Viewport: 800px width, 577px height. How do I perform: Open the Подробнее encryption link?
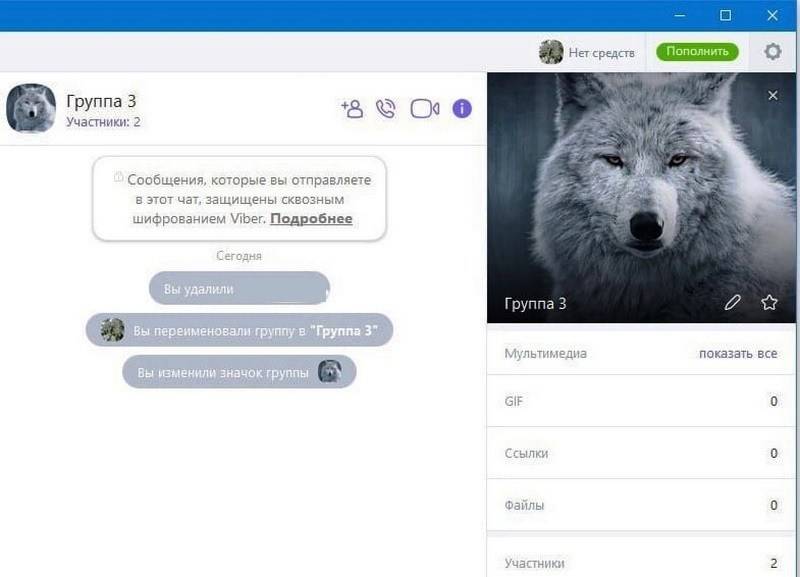click(311, 218)
